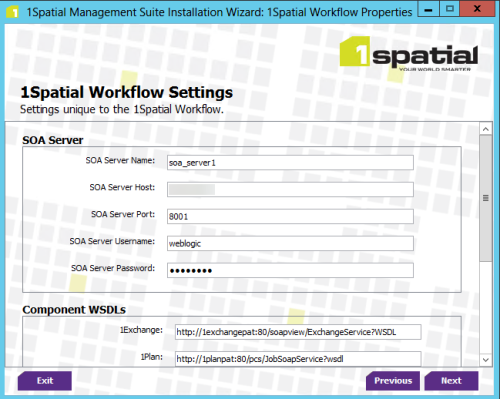Click the SOA Server Name label
This screenshot has width=500, height=399.
click(120, 160)
